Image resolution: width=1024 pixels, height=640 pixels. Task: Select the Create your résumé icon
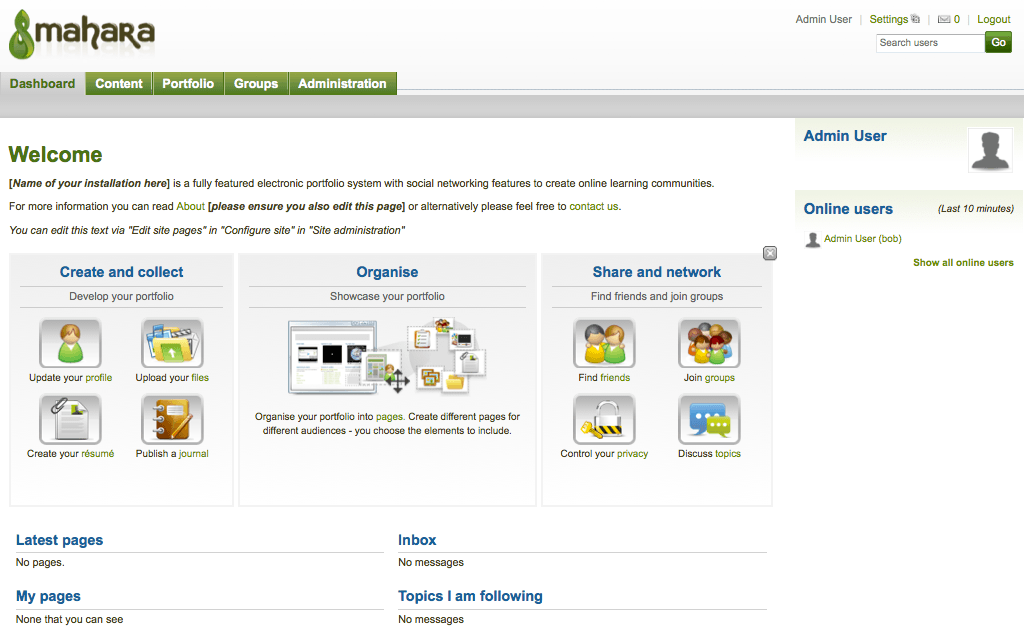pos(70,420)
